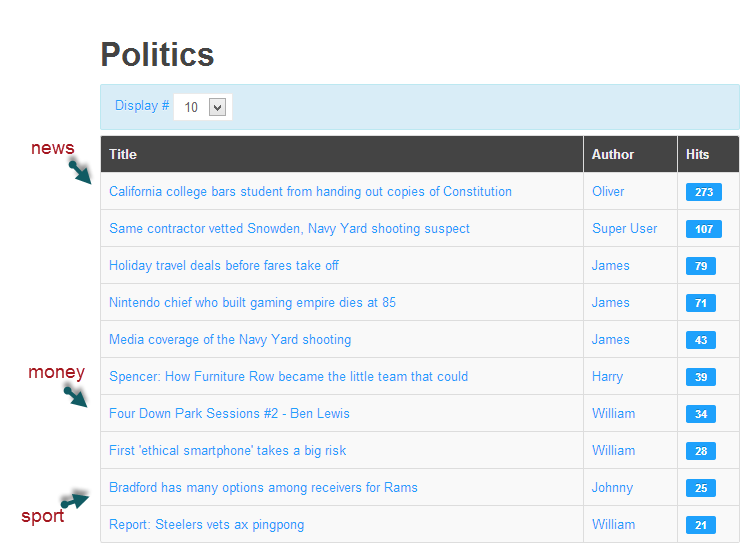
Task: Click author Harry in the table
Action: 607,377
